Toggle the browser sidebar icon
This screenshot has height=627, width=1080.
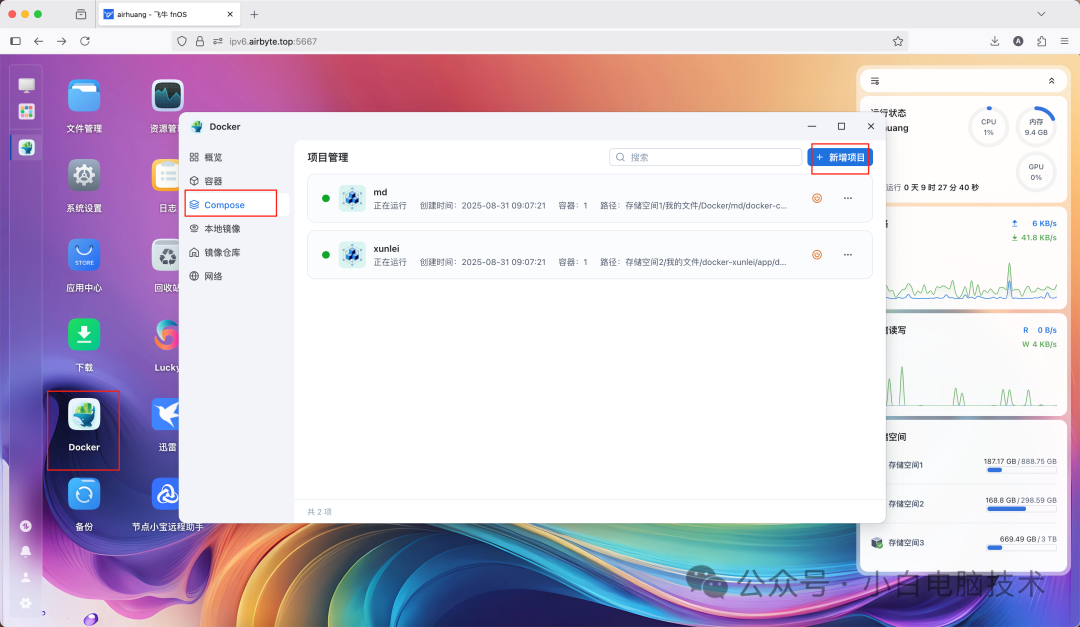[15, 41]
